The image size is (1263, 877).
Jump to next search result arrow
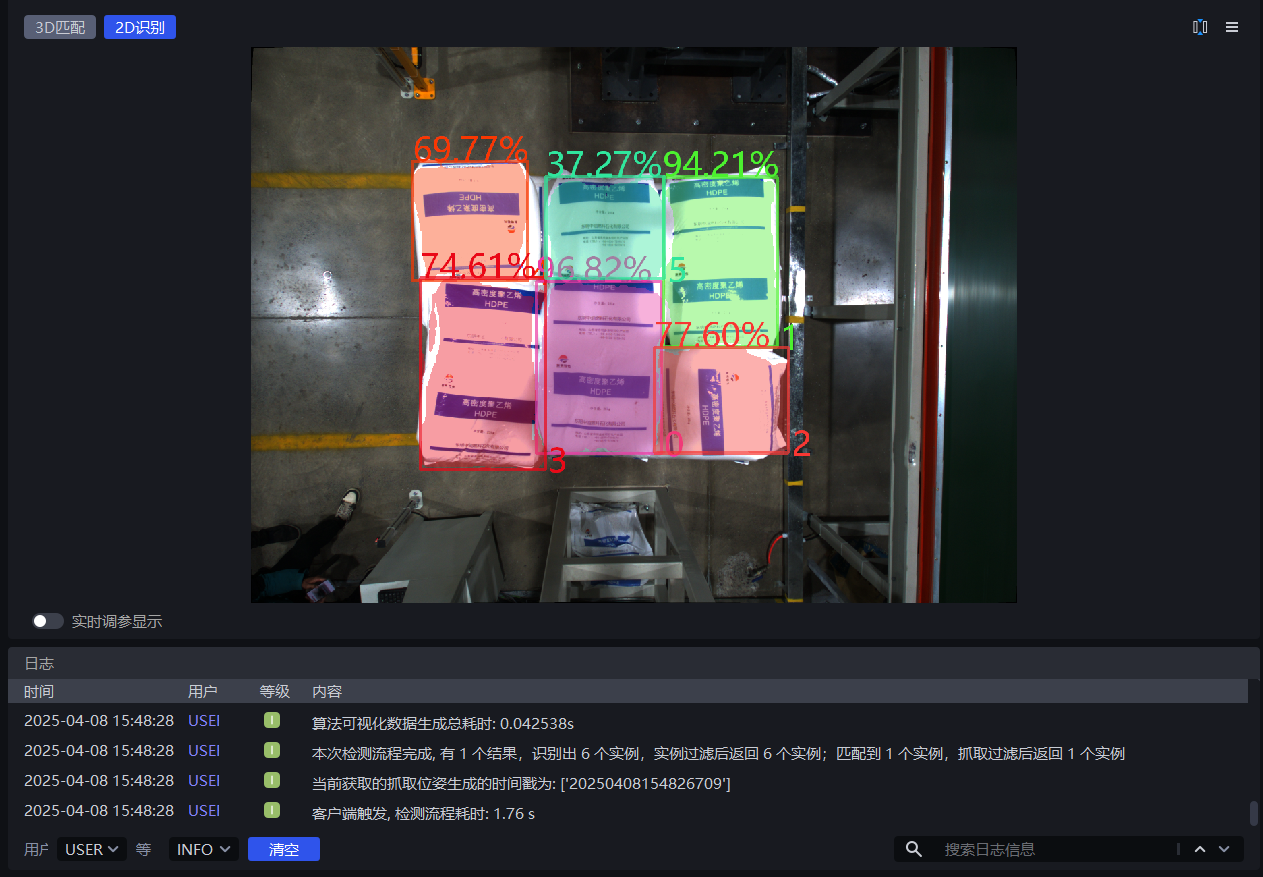[x=1224, y=849]
